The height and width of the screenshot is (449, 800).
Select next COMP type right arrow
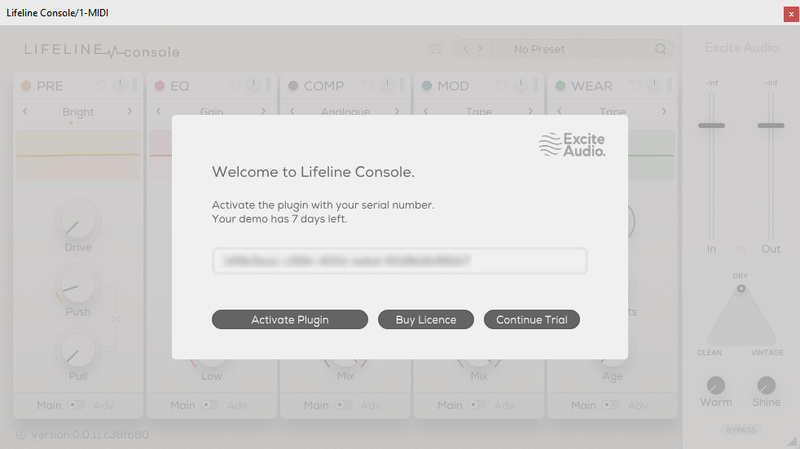(x=397, y=111)
